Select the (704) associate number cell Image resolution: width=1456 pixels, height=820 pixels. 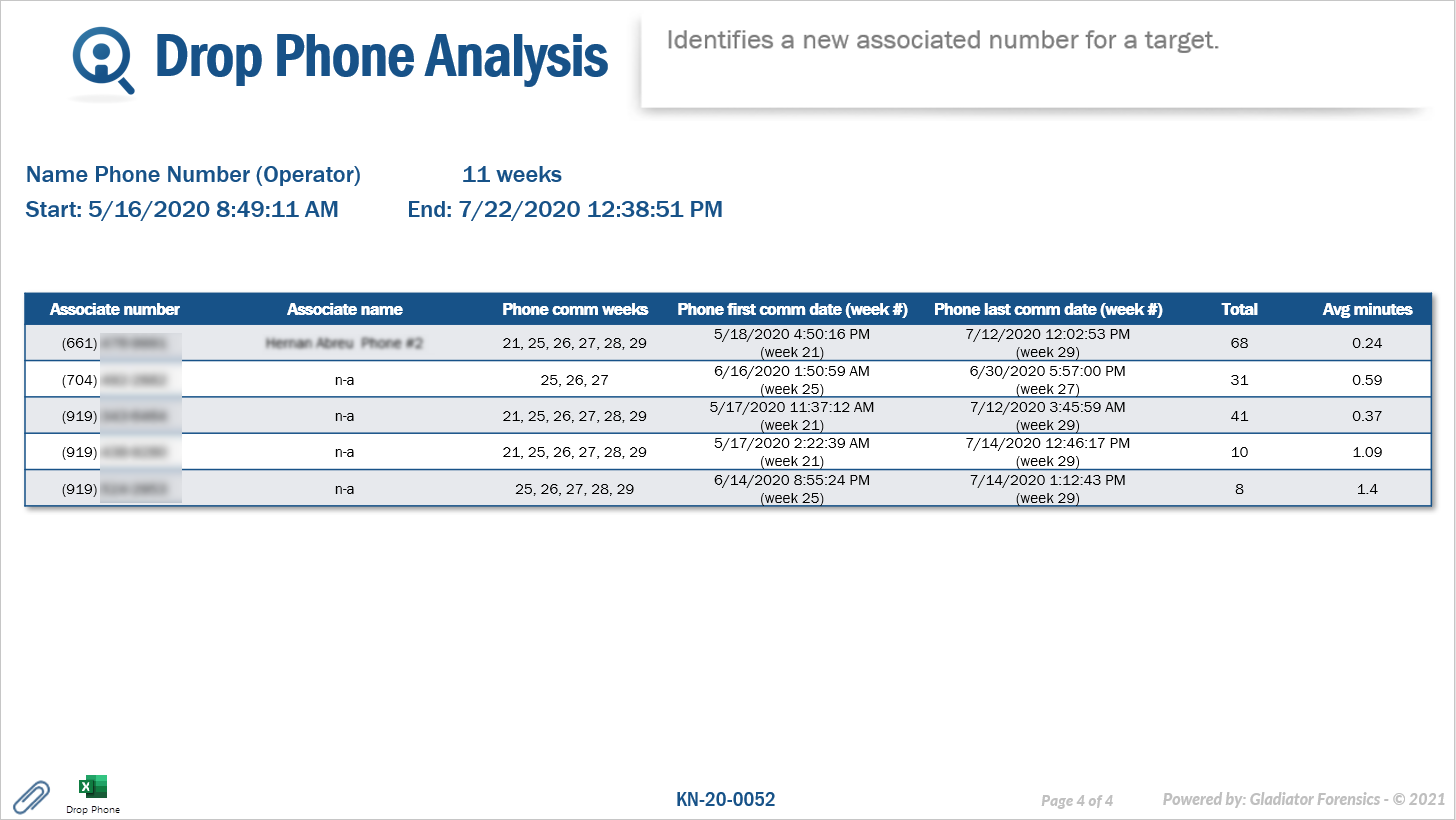115,380
